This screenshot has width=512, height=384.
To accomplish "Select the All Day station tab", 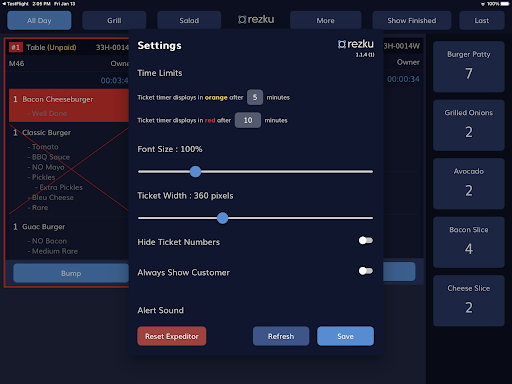I will pos(39,21).
